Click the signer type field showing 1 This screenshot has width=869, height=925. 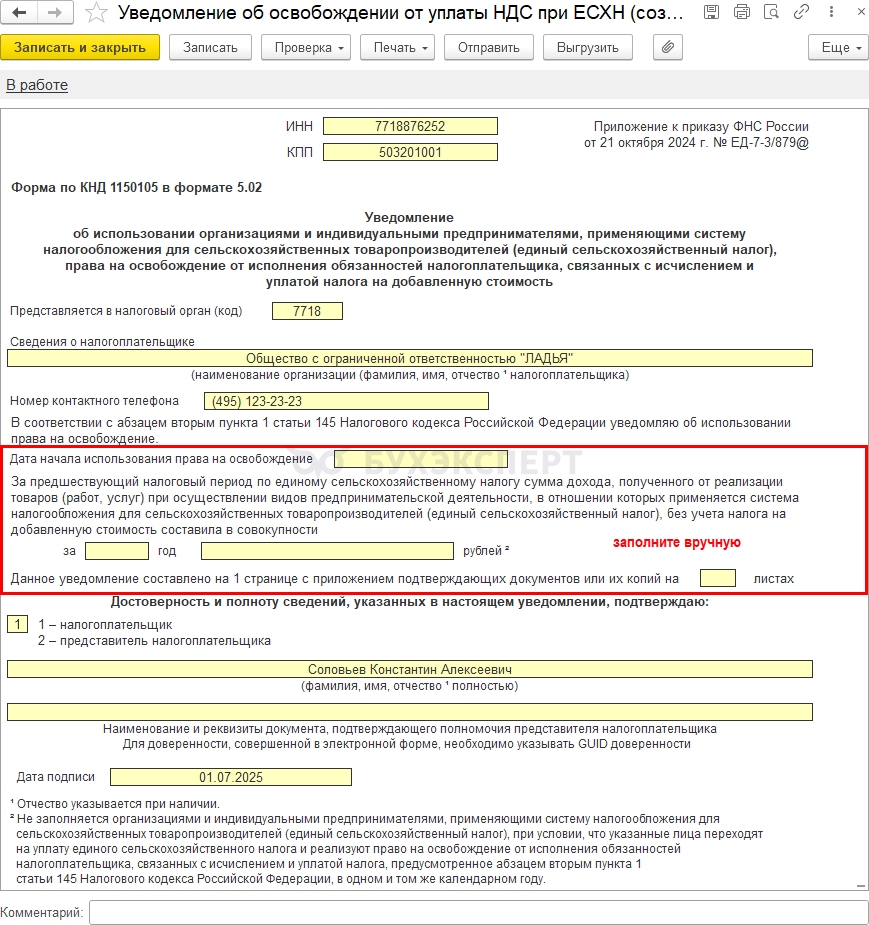(18, 624)
